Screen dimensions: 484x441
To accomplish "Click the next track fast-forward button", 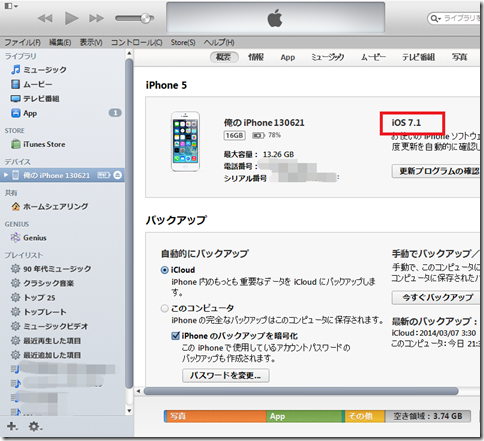I will click(96, 18).
